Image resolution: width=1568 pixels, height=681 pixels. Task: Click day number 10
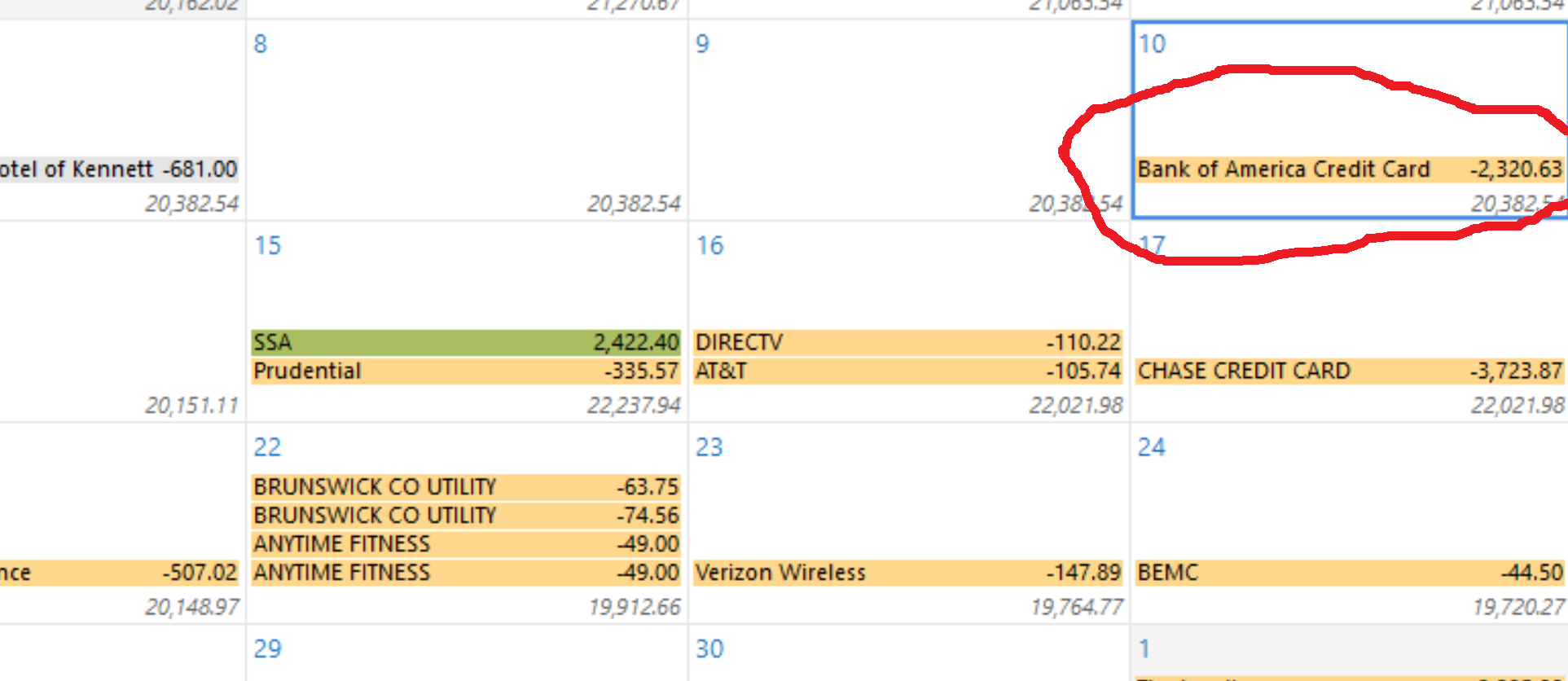(1152, 44)
